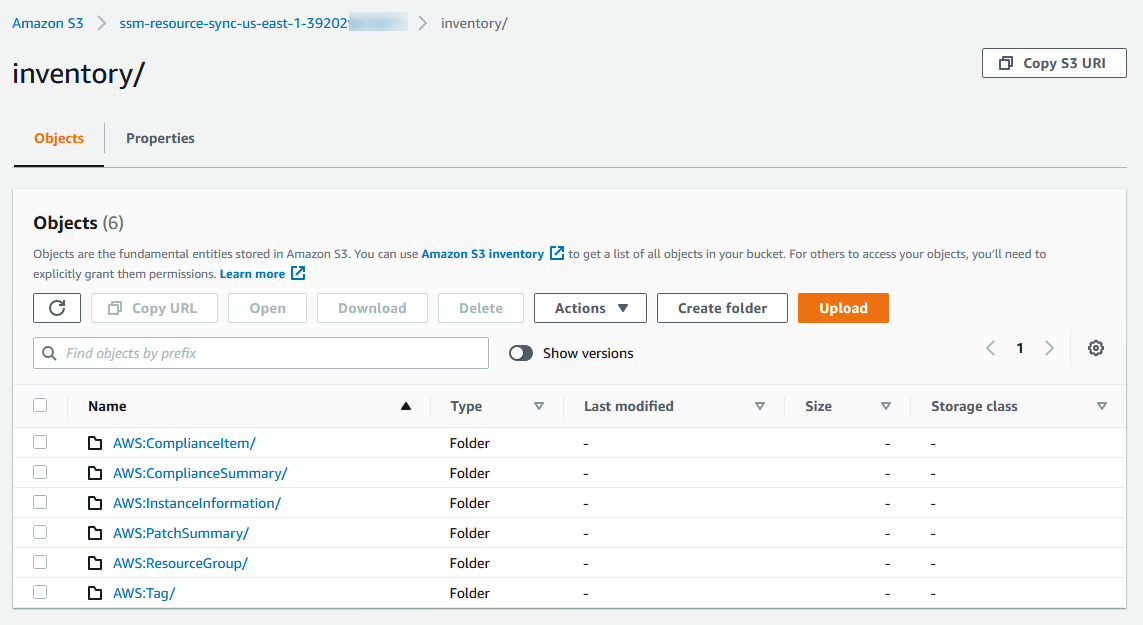Sort by the Name column arrow

pyautogui.click(x=406, y=406)
